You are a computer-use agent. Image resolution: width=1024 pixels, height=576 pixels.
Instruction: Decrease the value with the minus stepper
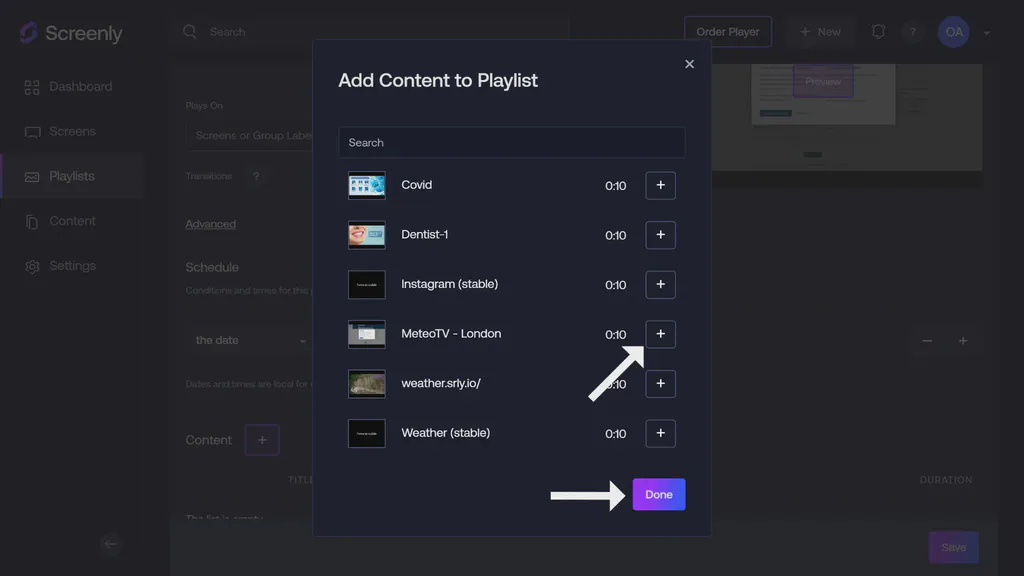click(x=926, y=341)
